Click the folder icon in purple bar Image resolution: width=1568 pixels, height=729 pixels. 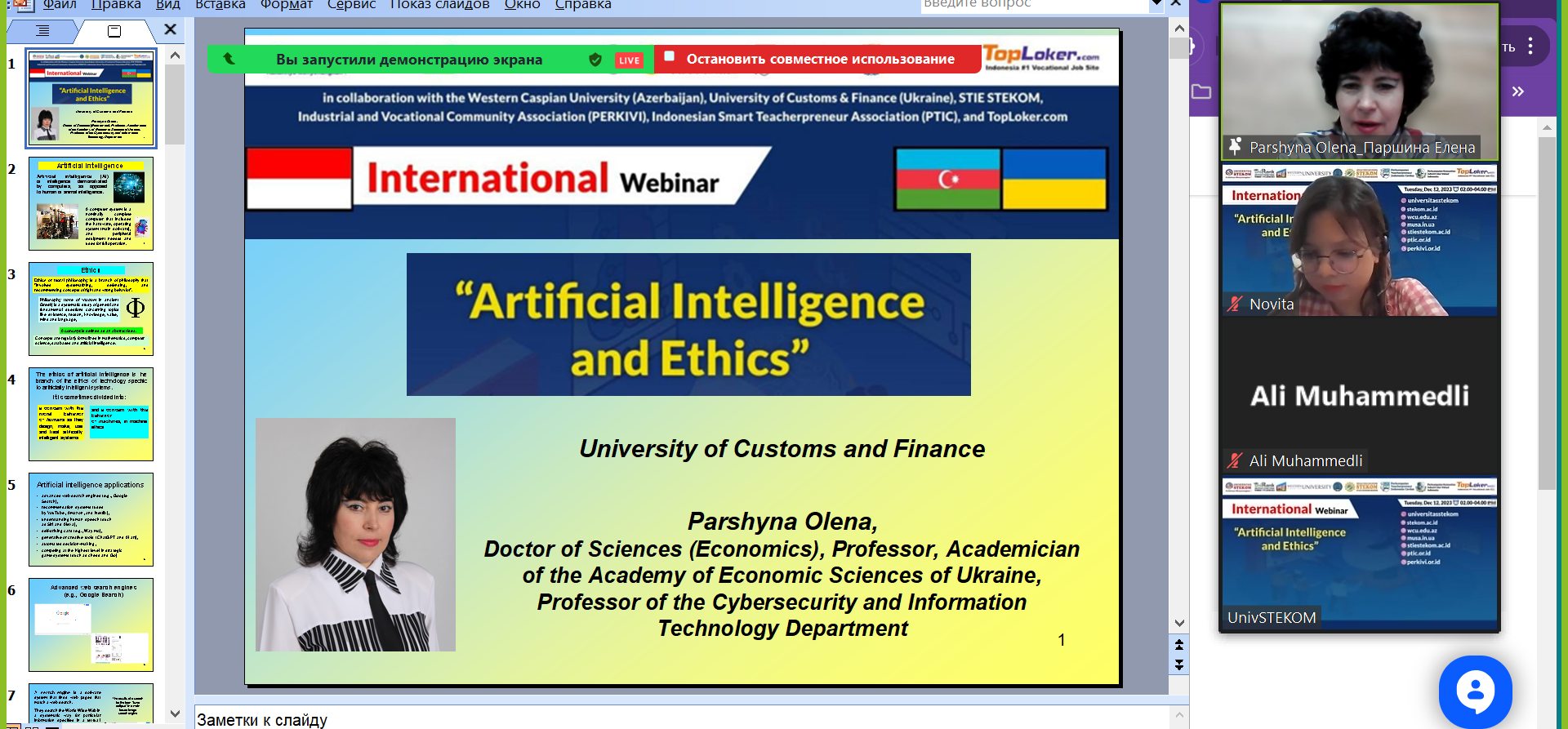click(1201, 91)
